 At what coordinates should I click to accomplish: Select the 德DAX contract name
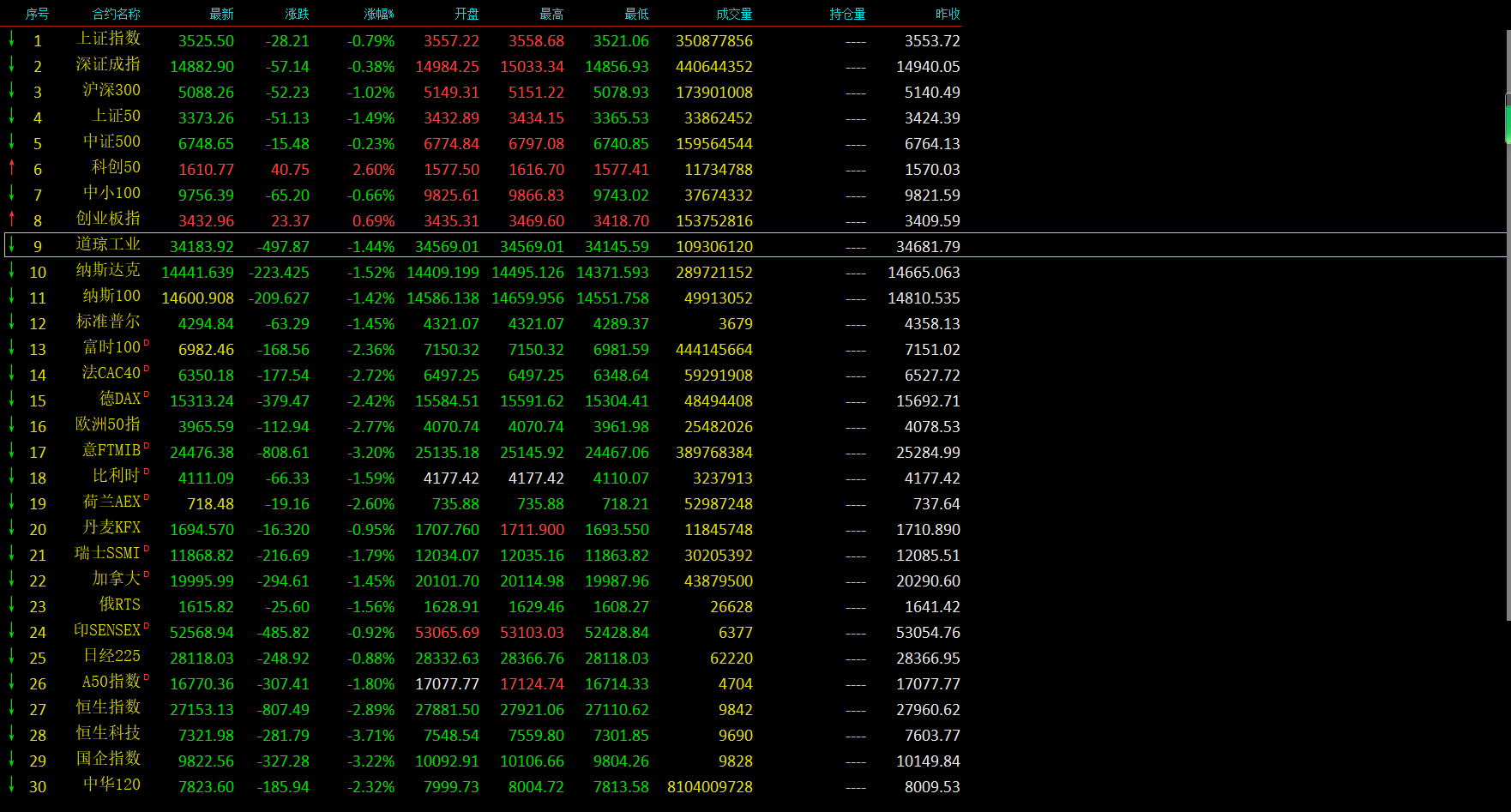click(x=120, y=399)
